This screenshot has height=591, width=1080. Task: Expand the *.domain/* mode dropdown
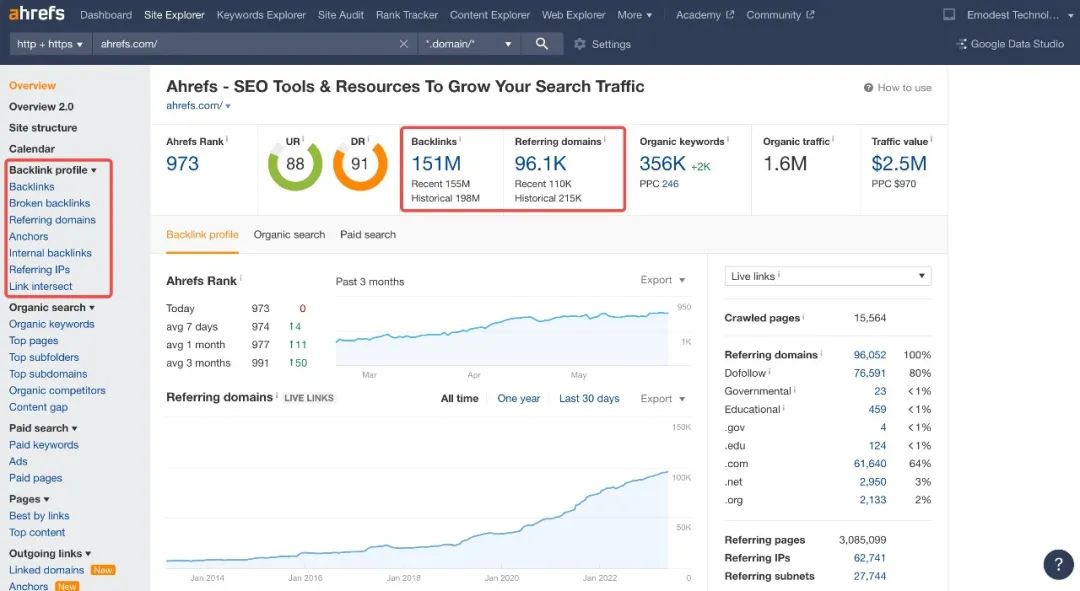click(x=469, y=44)
